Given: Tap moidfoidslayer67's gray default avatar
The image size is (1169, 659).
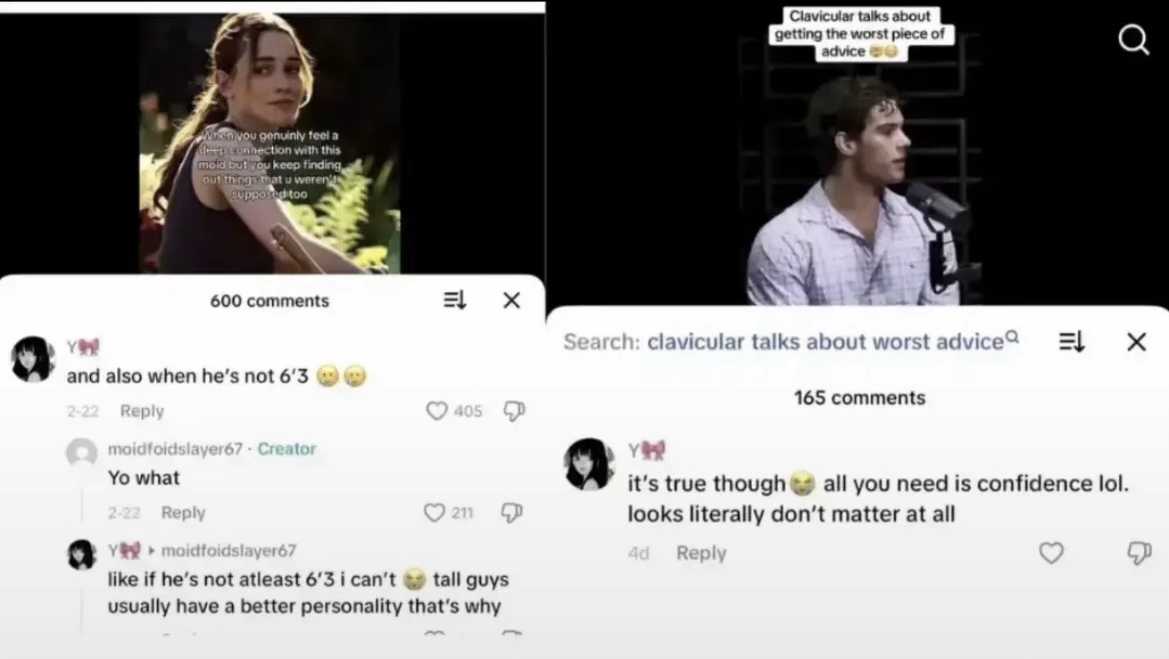Looking at the screenshot, I should 82,453.
